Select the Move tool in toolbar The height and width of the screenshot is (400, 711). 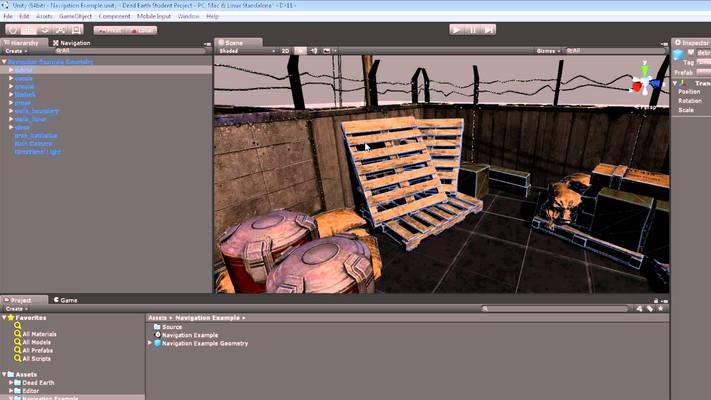pyautogui.click(x=29, y=30)
